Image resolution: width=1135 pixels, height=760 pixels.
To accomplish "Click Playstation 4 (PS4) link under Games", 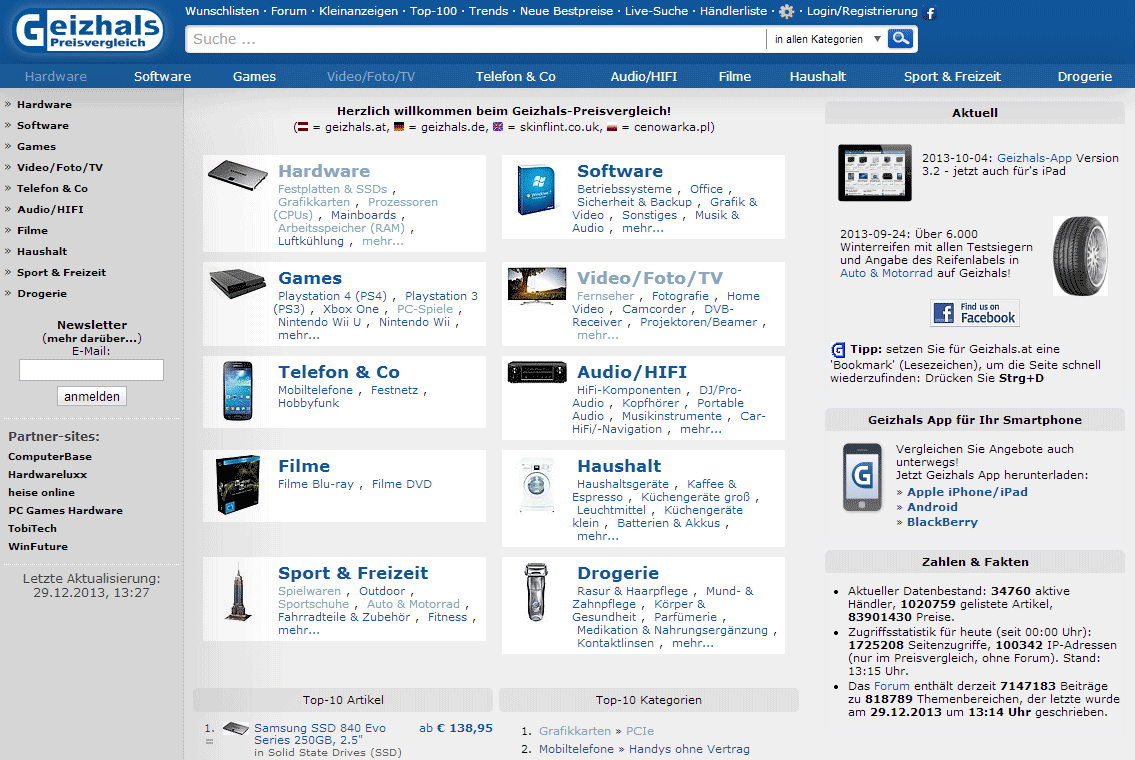I will [x=332, y=296].
